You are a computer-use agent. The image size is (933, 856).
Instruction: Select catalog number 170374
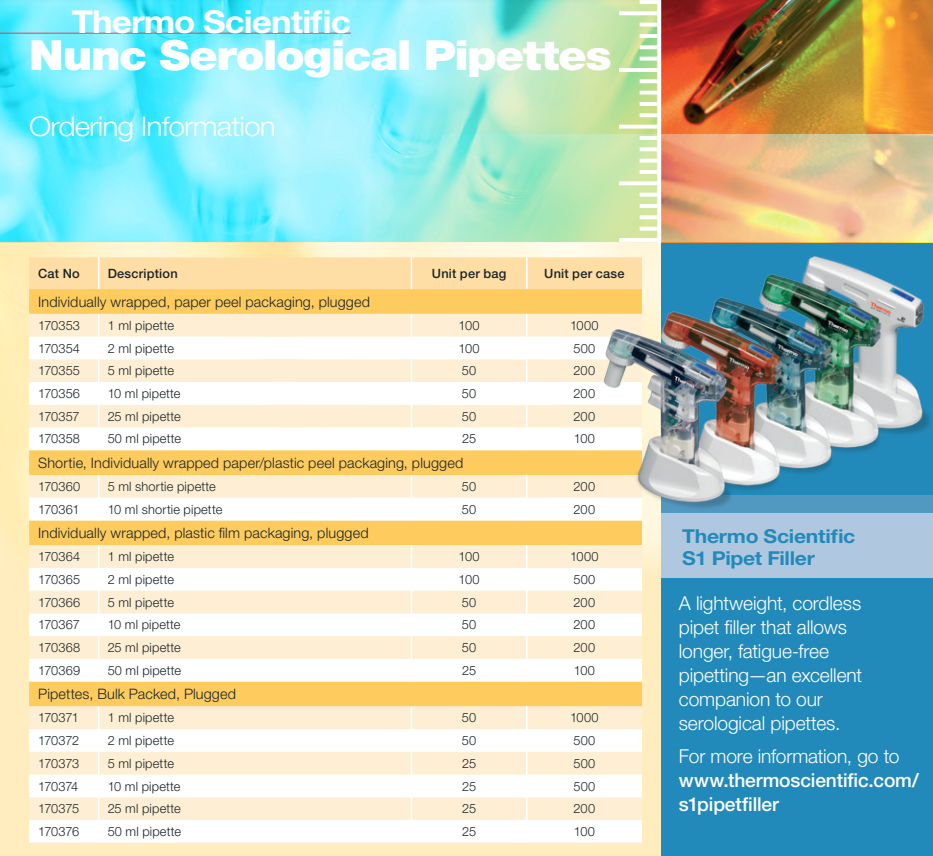pyautogui.click(x=58, y=786)
